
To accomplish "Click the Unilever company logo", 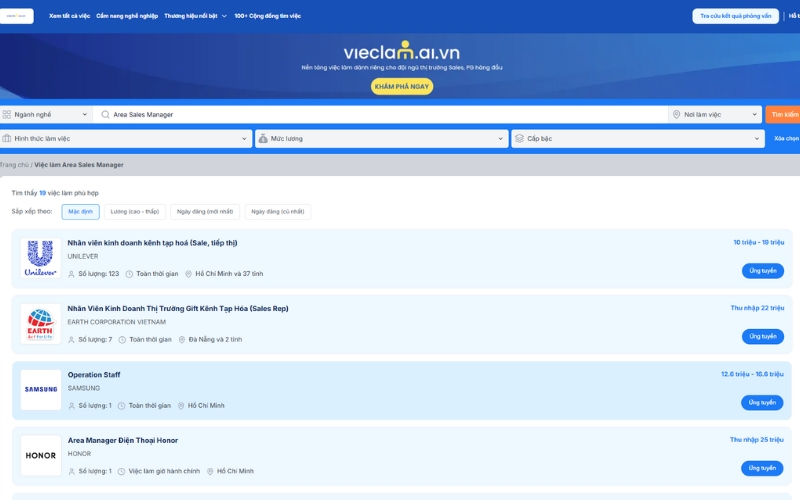I will coord(40,258).
